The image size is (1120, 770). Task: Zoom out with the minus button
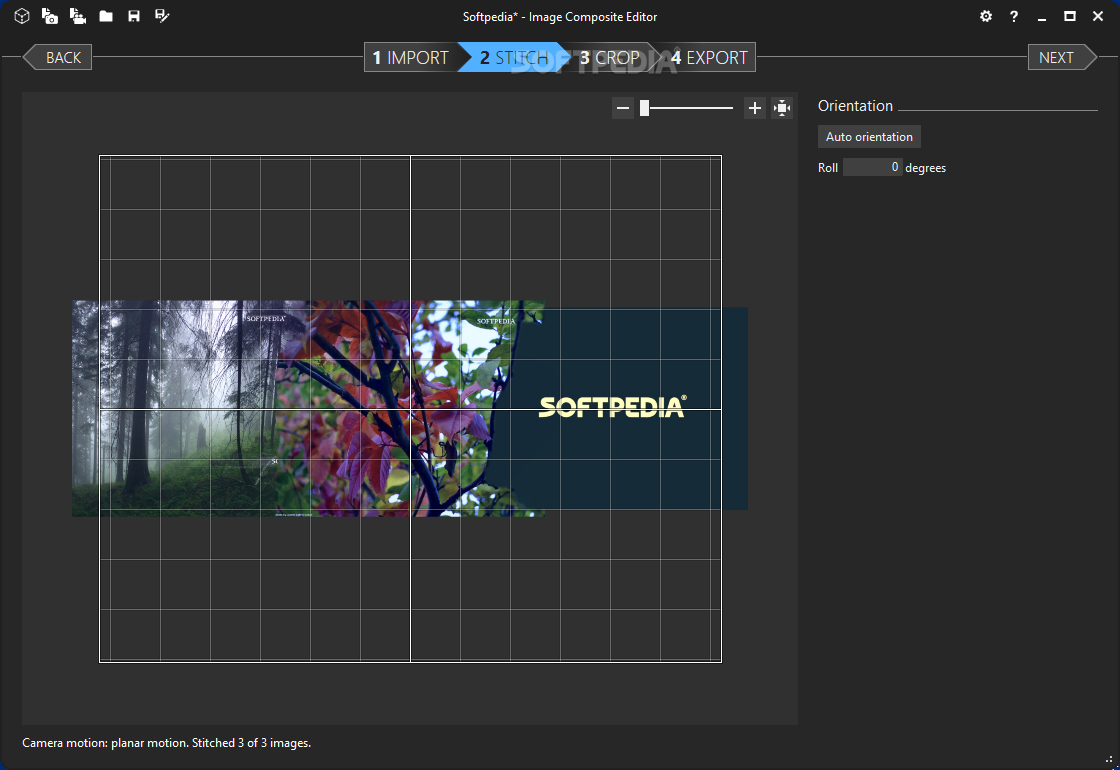623,108
